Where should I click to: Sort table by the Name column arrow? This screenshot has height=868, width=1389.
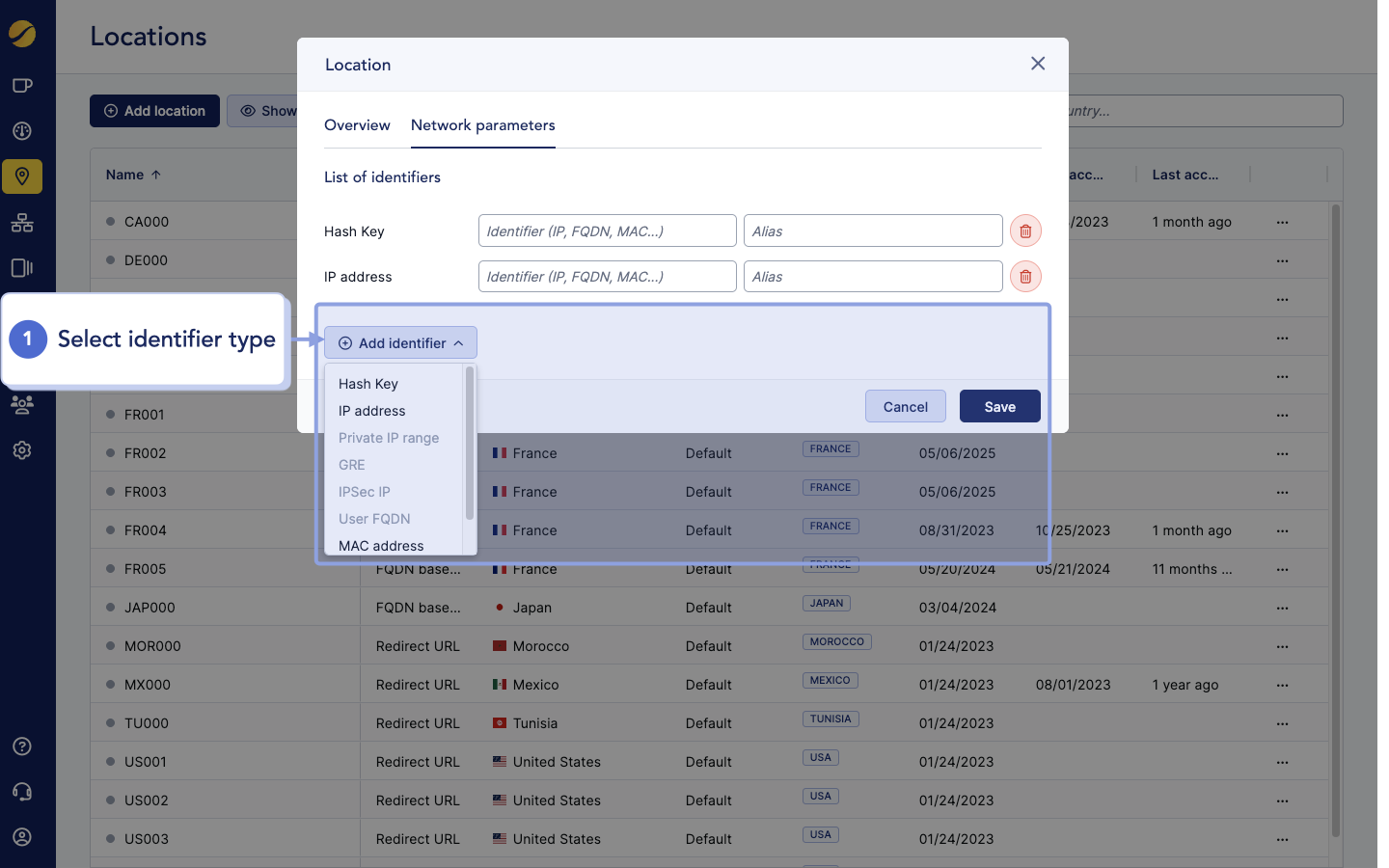tap(157, 175)
